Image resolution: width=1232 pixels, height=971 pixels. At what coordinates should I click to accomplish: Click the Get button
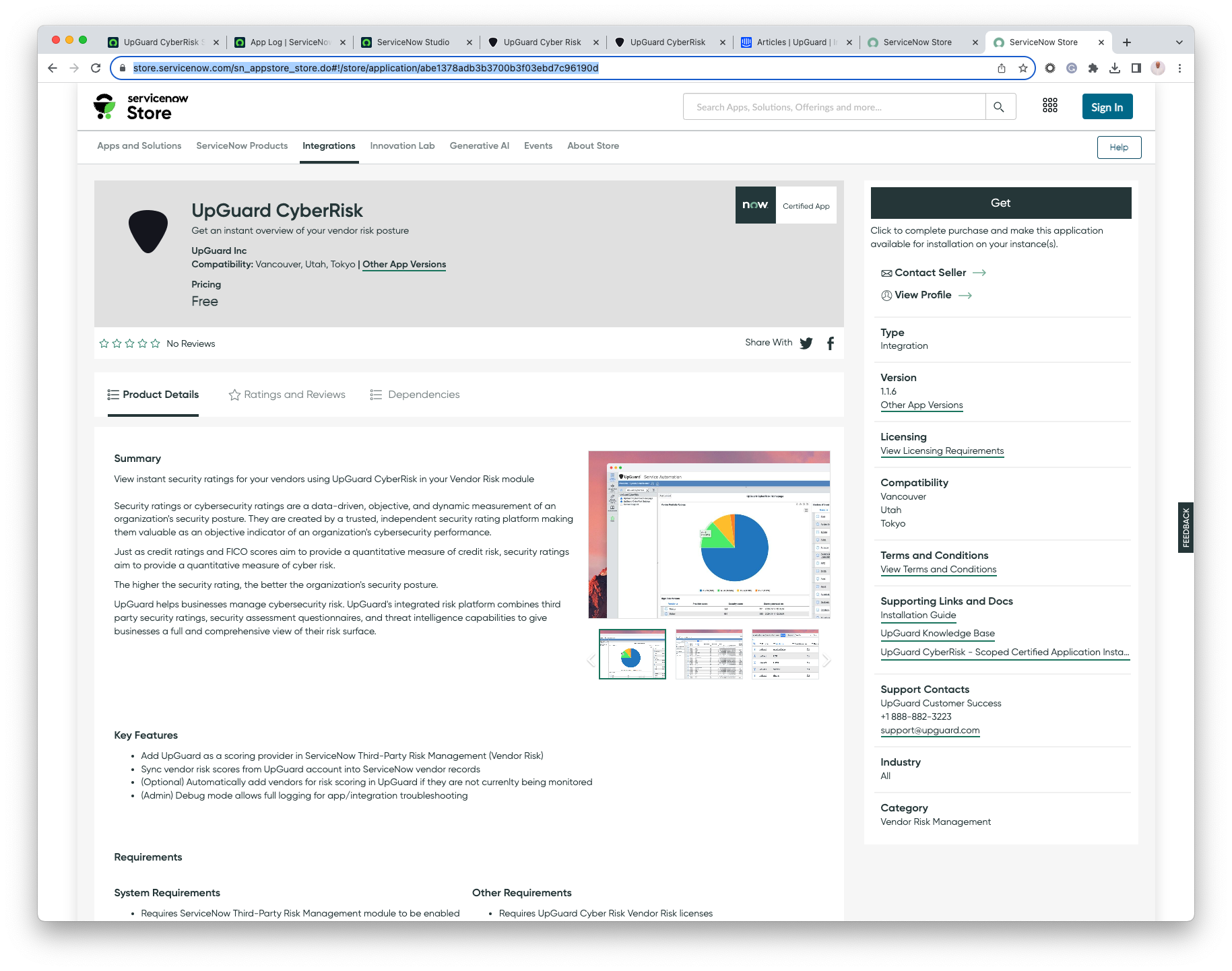[1000, 203]
